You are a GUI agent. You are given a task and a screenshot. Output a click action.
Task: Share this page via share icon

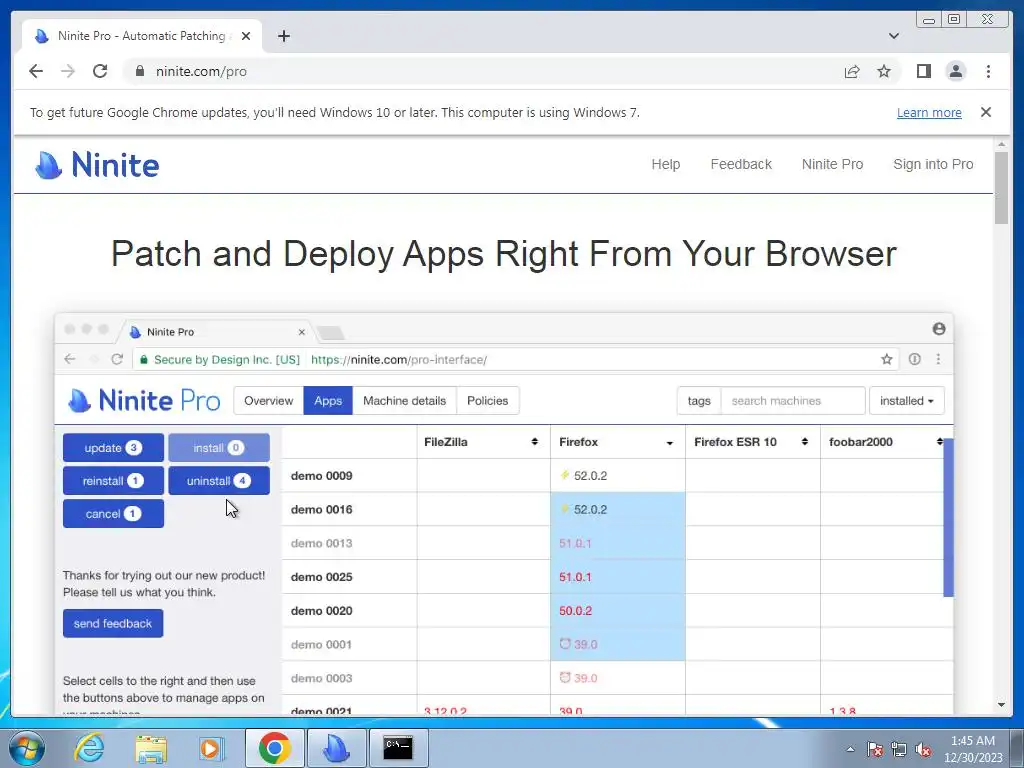tap(852, 71)
